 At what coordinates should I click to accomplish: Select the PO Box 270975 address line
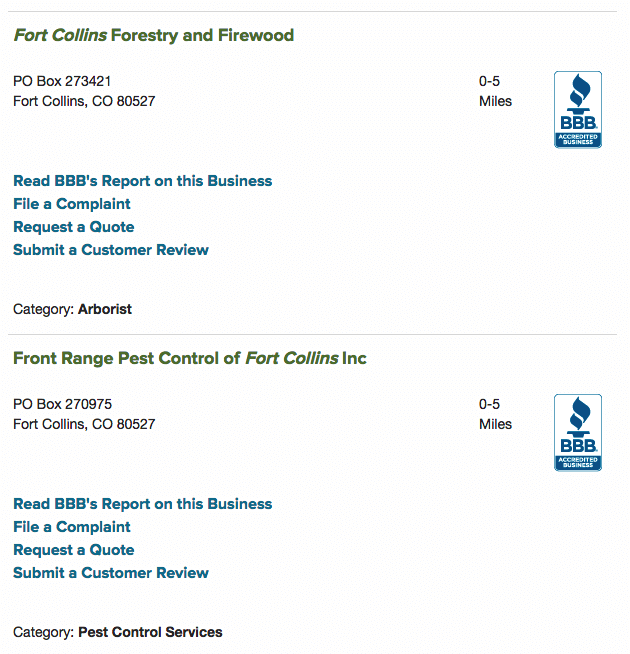pyautogui.click(x=63, y=404)
